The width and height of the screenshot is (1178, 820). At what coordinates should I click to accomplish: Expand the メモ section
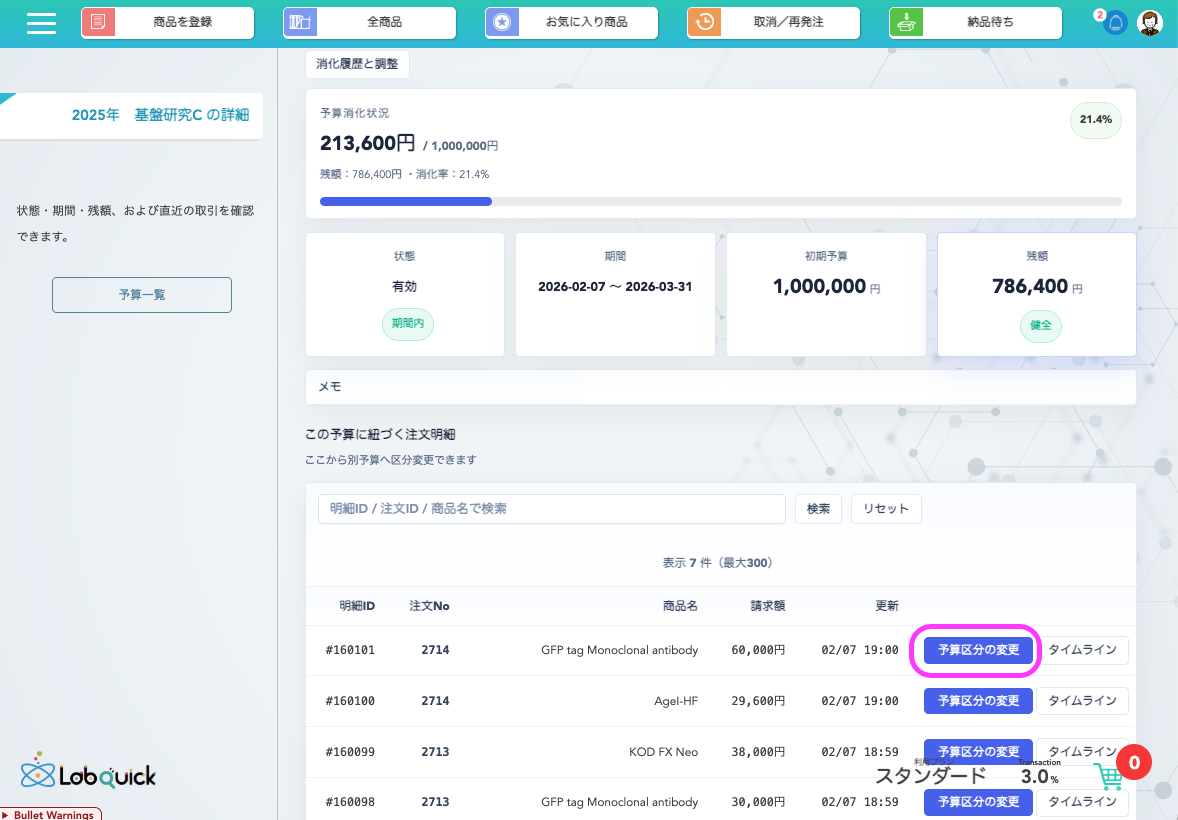pyautogui.click(x=720, y=387)
